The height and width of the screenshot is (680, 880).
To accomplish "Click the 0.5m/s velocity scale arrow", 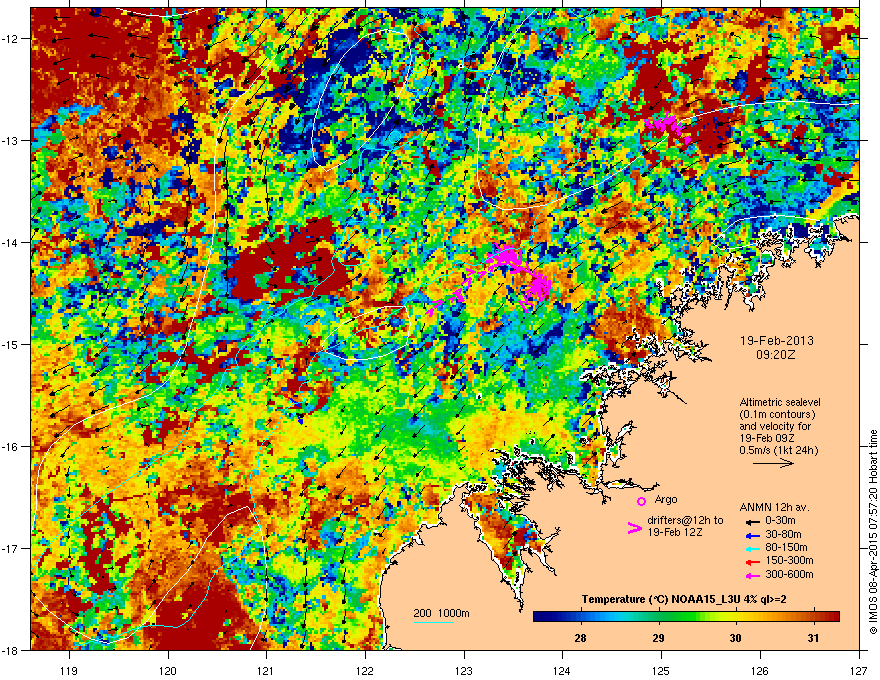I will click(x=773, y=463).
